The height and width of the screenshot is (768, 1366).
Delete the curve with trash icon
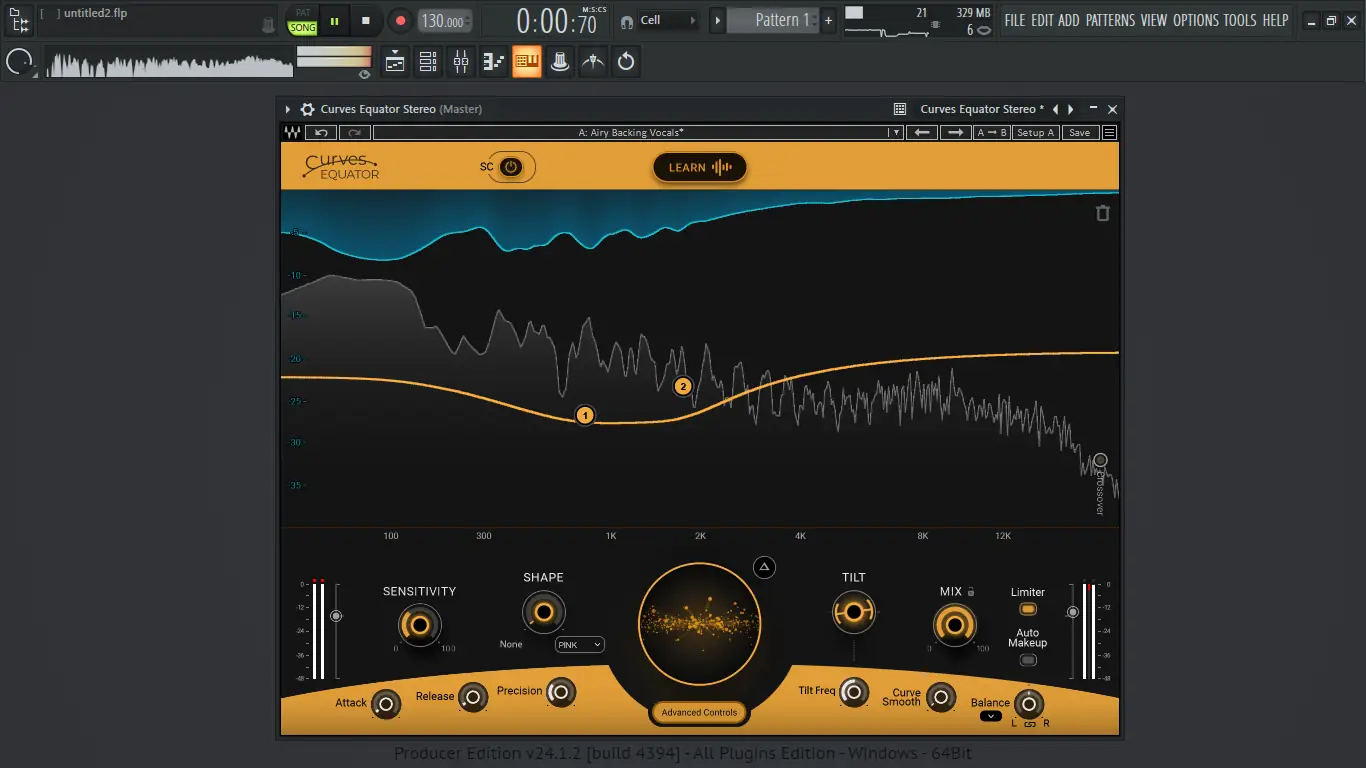1102,213
